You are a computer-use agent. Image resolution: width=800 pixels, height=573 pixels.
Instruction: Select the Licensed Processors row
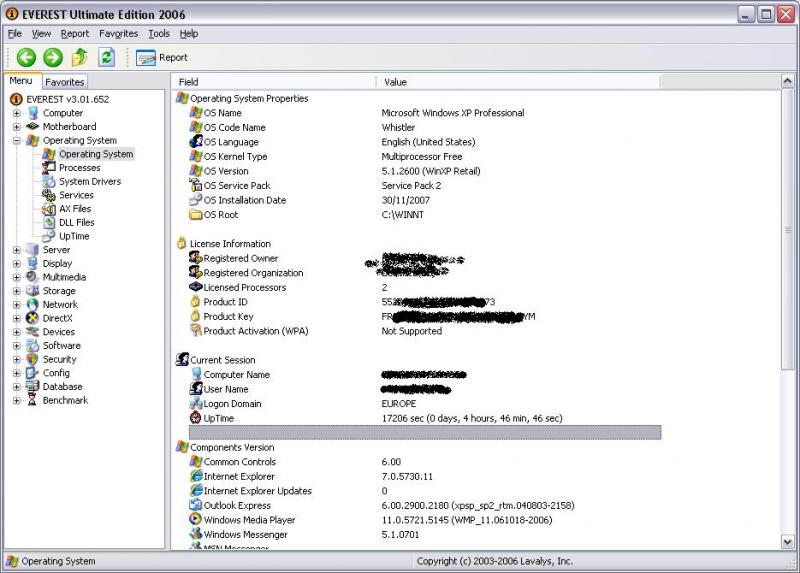tap(425, 287)
